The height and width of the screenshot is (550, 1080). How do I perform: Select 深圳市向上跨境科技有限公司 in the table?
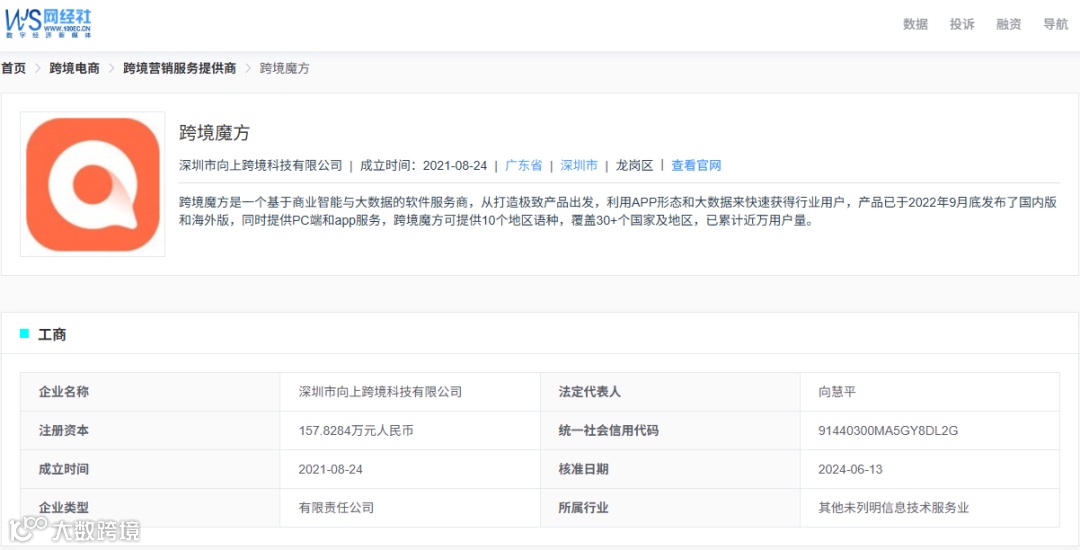point(380,392)
